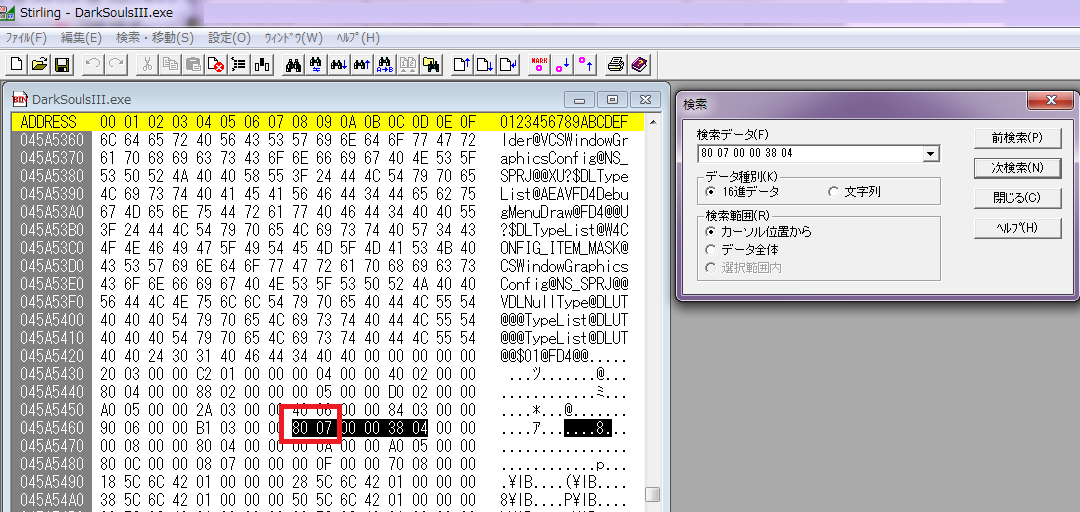Click the DarkSoulsIII.exe child window title
Viewport: 1080px width, 512px height.
click(x=82, y=99)
